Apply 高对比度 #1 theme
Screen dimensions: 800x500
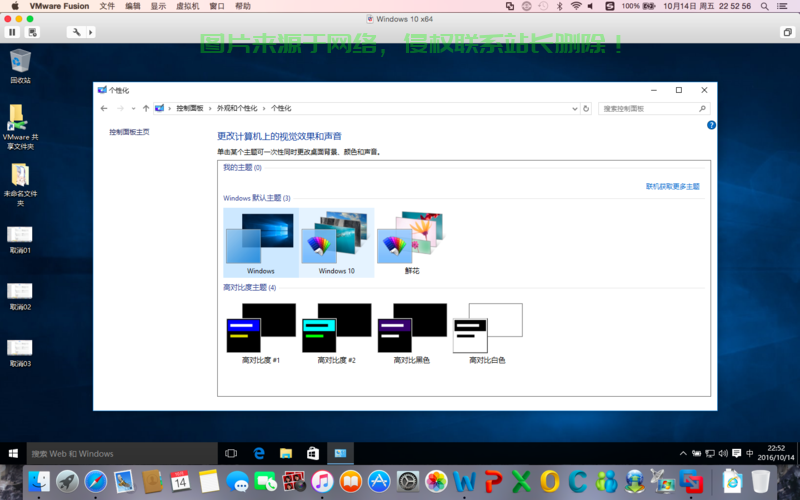click(x=261, y=334)
